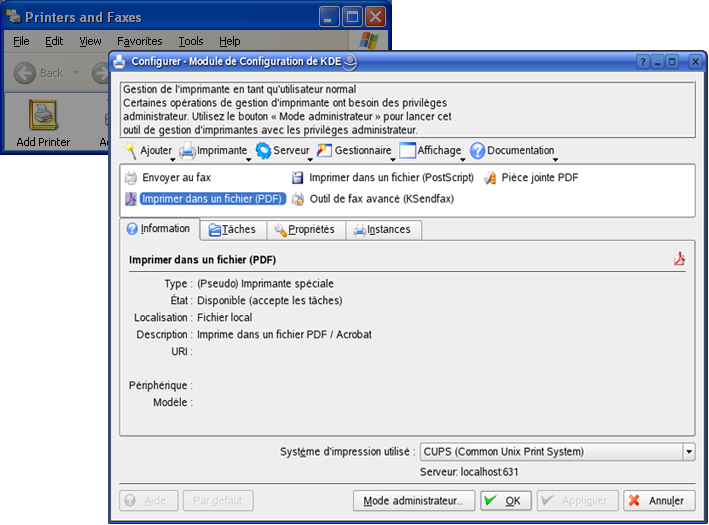Switch to the Information tab

click(159, 229)
